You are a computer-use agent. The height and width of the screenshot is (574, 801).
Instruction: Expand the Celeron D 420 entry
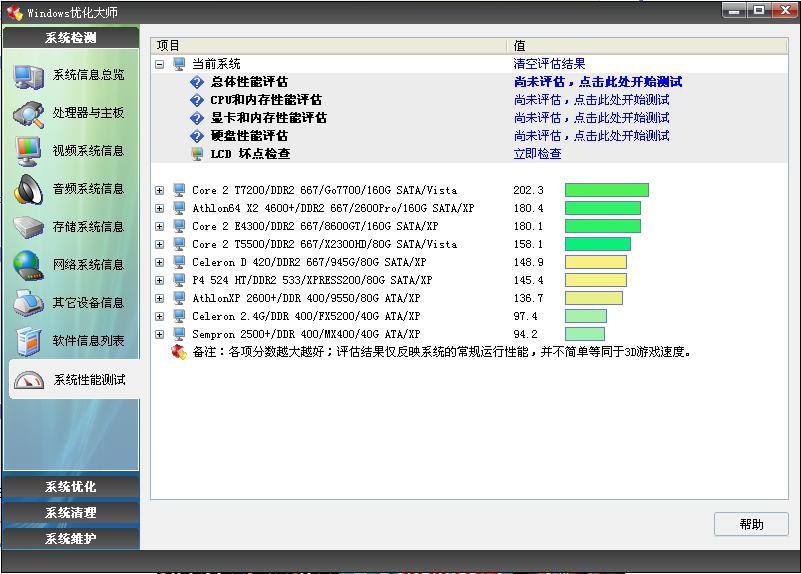(159, 262)
